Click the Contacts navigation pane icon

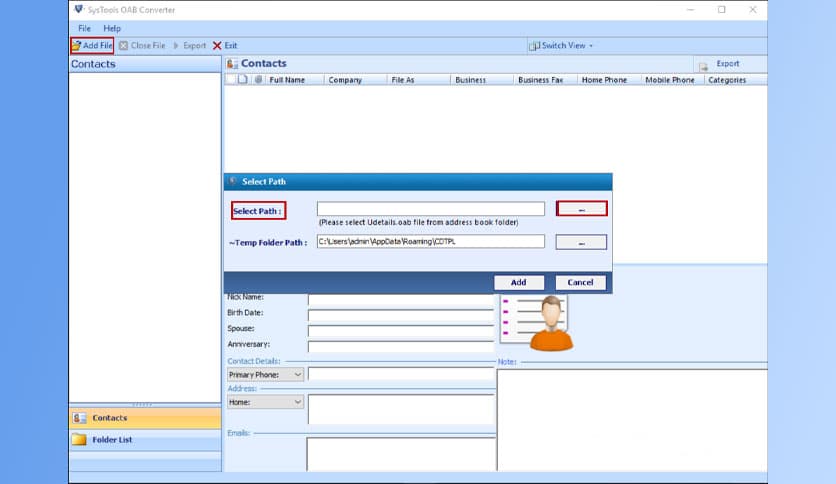point(79,418)
